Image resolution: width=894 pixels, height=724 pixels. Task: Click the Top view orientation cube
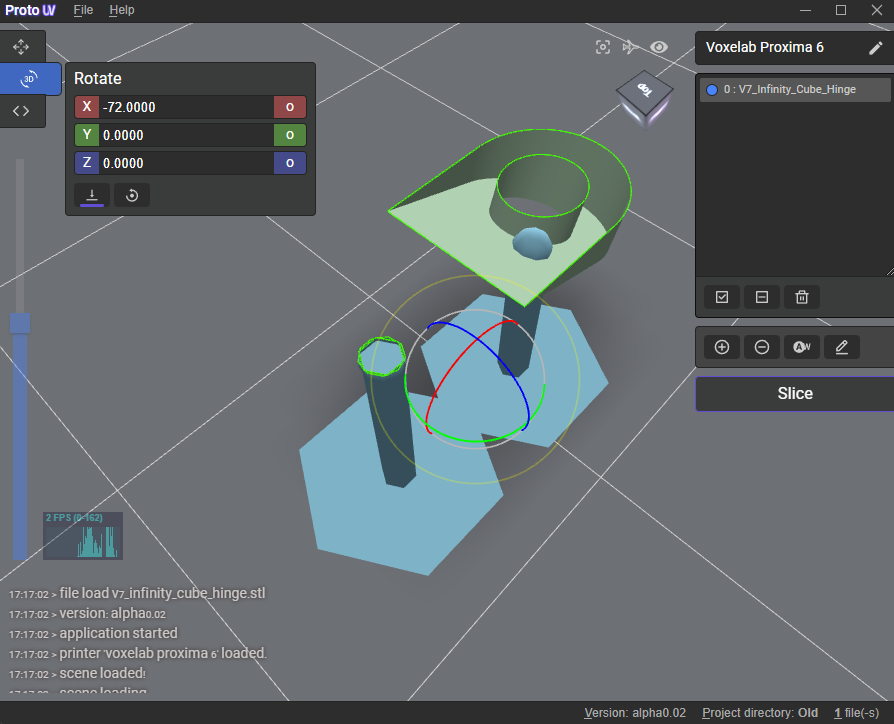pos(645,97)
